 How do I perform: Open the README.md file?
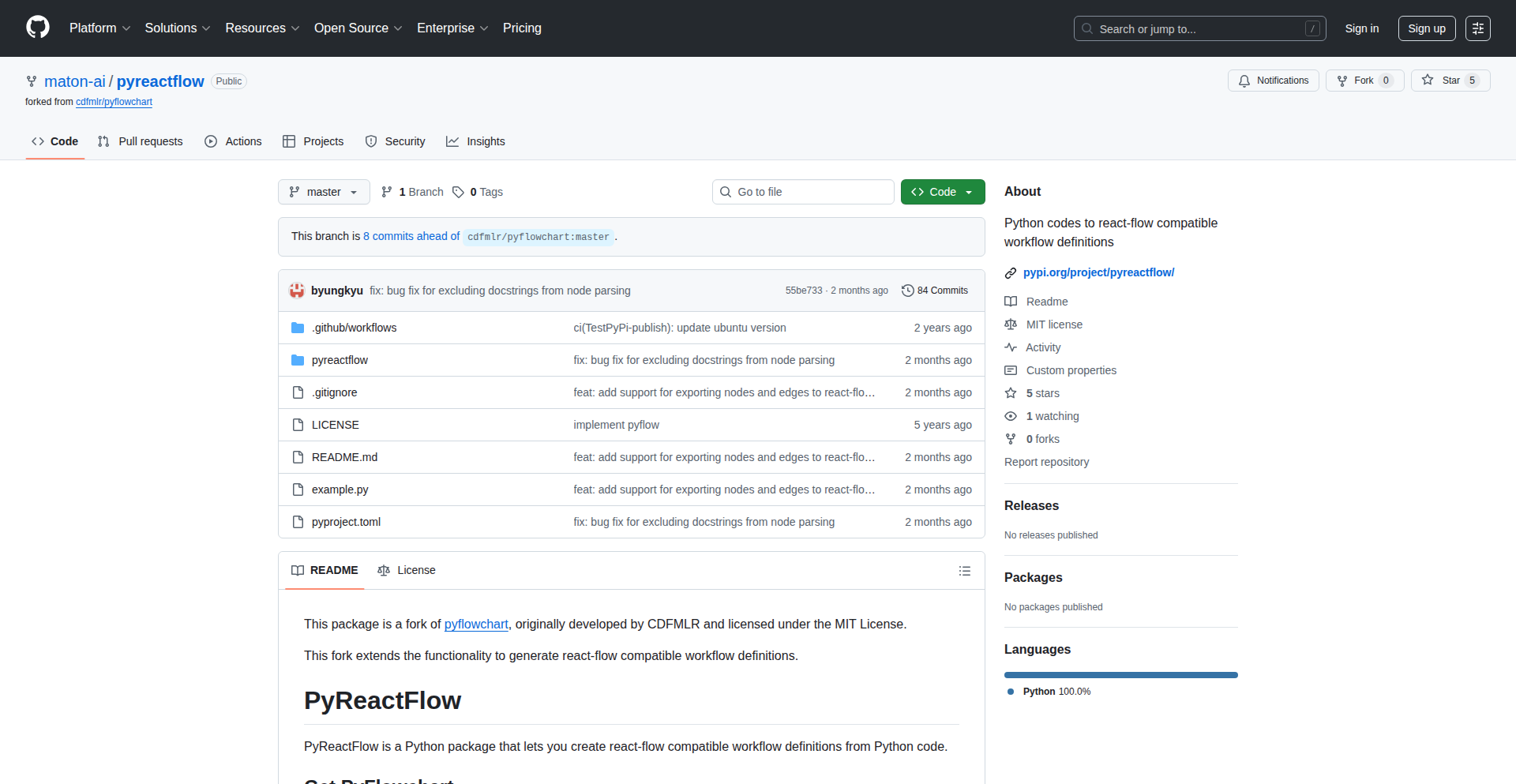(344, 457)
